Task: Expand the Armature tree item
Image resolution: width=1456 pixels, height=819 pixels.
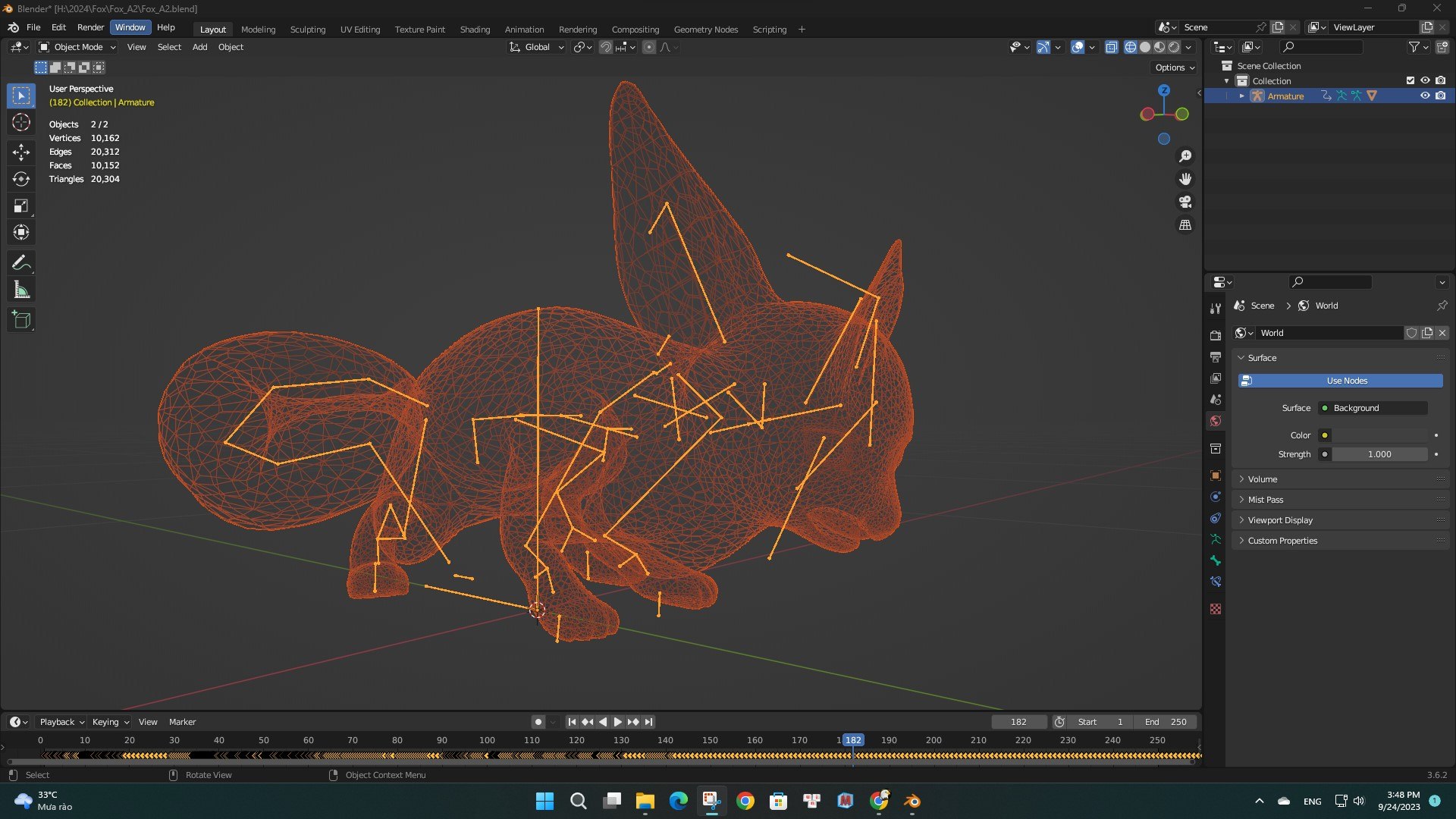Action: [x=1241, y=96]
